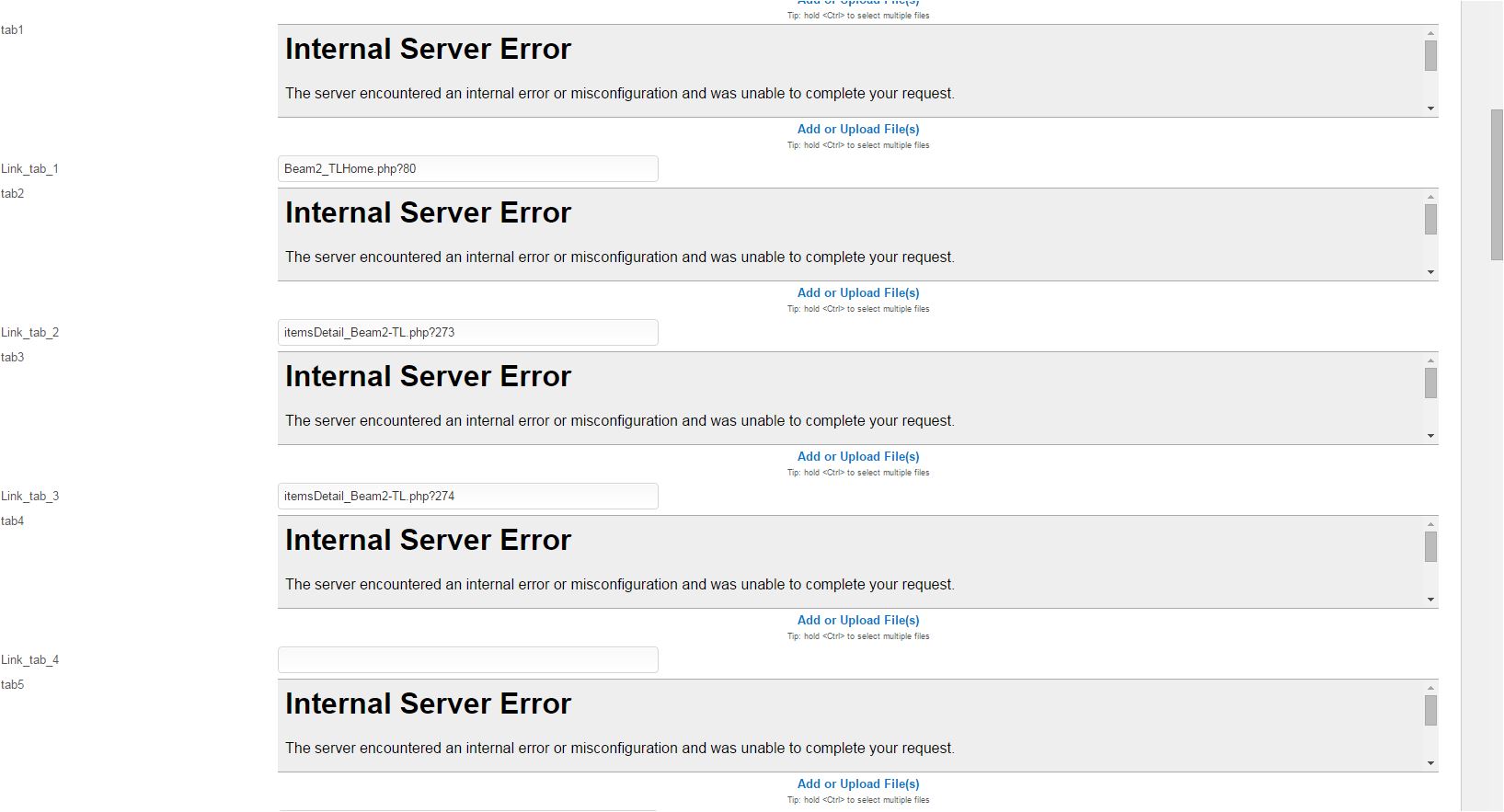
Task: Click the main page vertical scrollbar thumb
Action: point(1497,184)
